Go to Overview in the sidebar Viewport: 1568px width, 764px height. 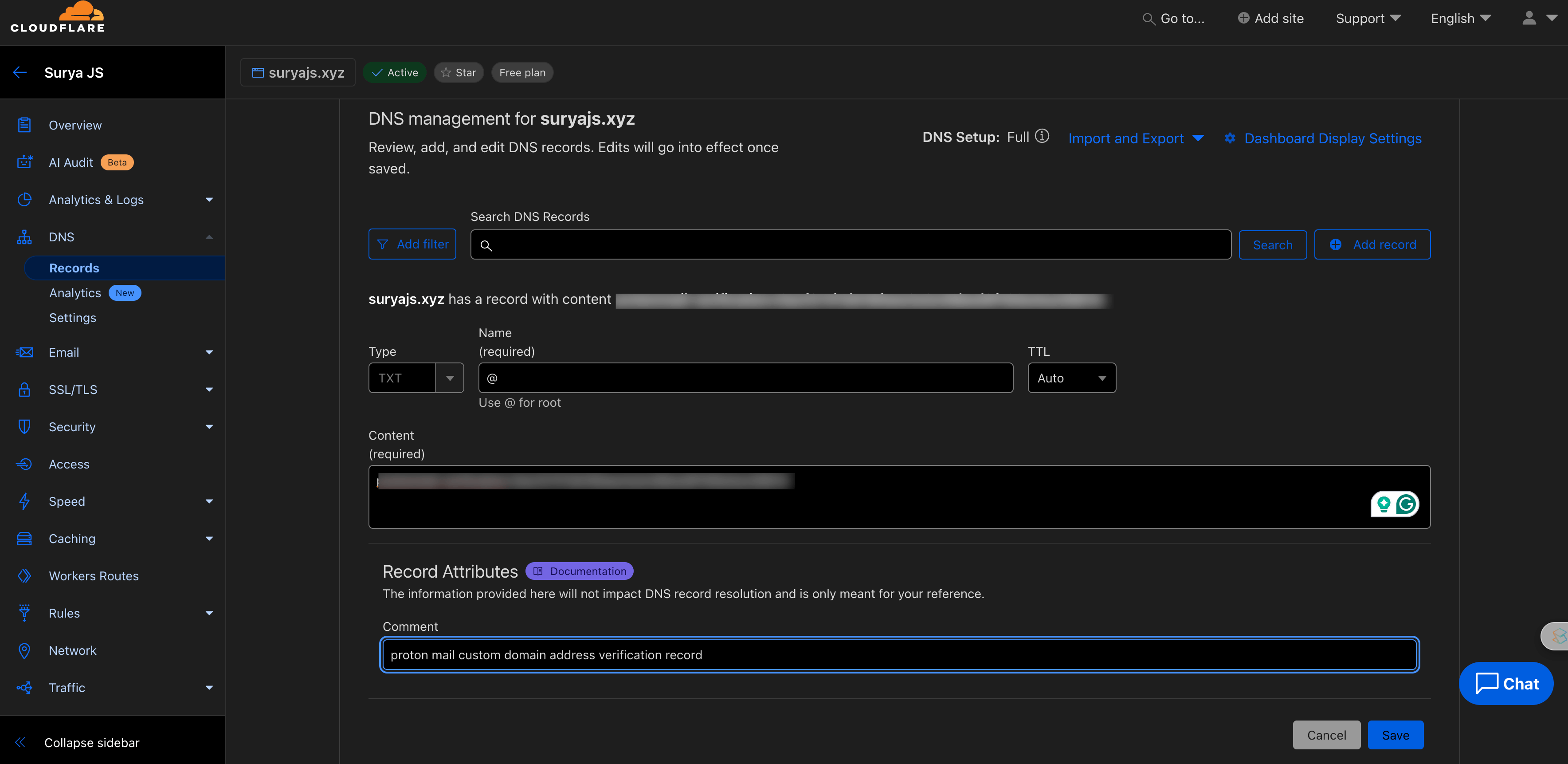click(x=75, y=125)
